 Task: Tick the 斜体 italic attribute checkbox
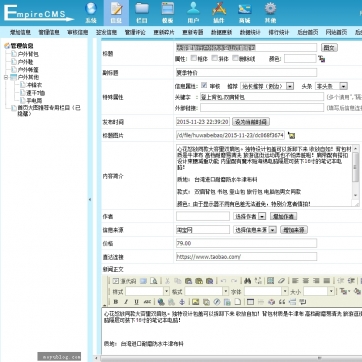[214, 58]
